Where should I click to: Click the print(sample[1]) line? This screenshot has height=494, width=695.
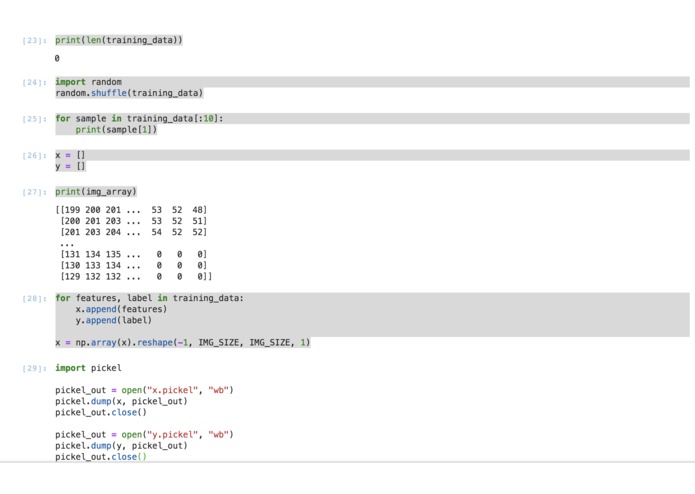116,130
